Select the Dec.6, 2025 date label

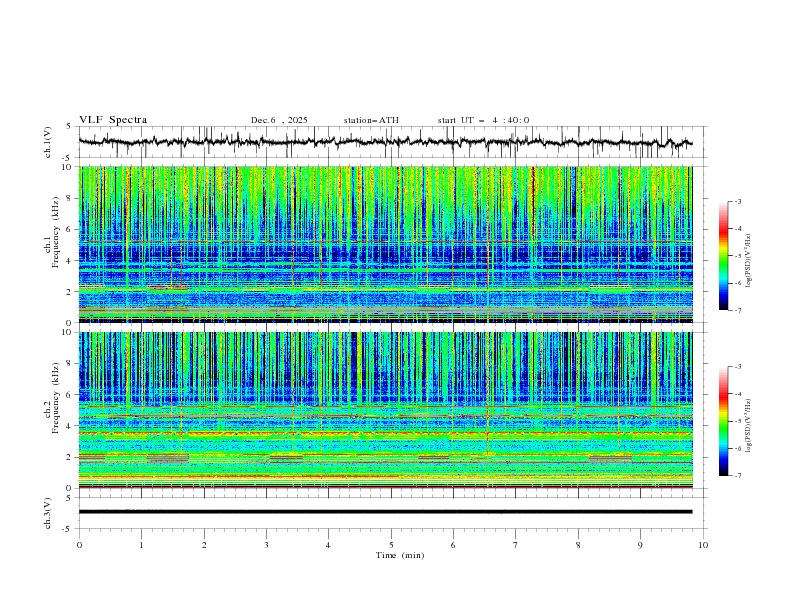[x=279, y=120]
